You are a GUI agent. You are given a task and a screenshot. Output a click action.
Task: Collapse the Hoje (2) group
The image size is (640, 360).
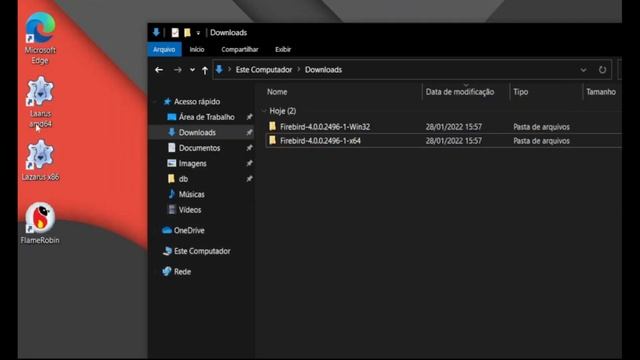264,111
